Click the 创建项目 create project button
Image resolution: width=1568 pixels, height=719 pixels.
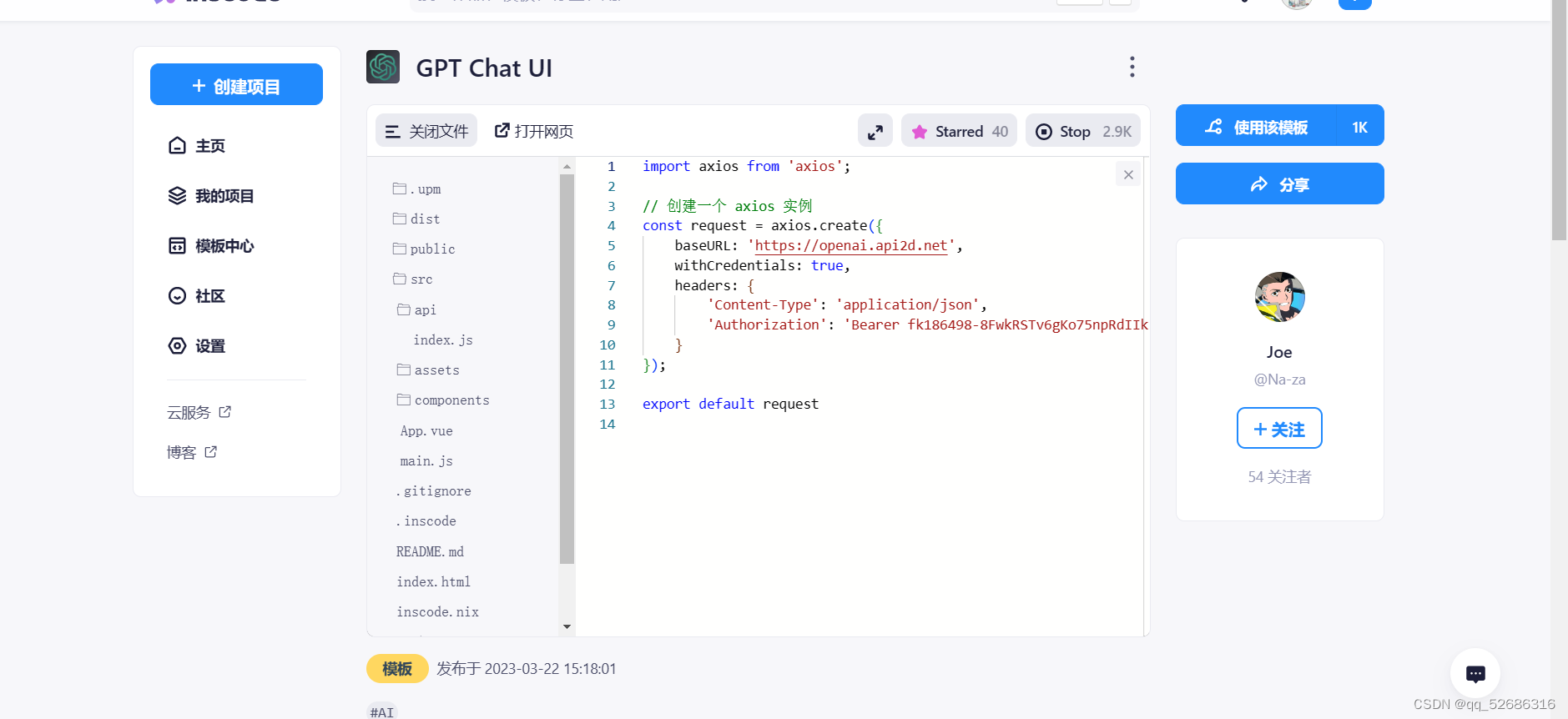(x=236, y=84)
